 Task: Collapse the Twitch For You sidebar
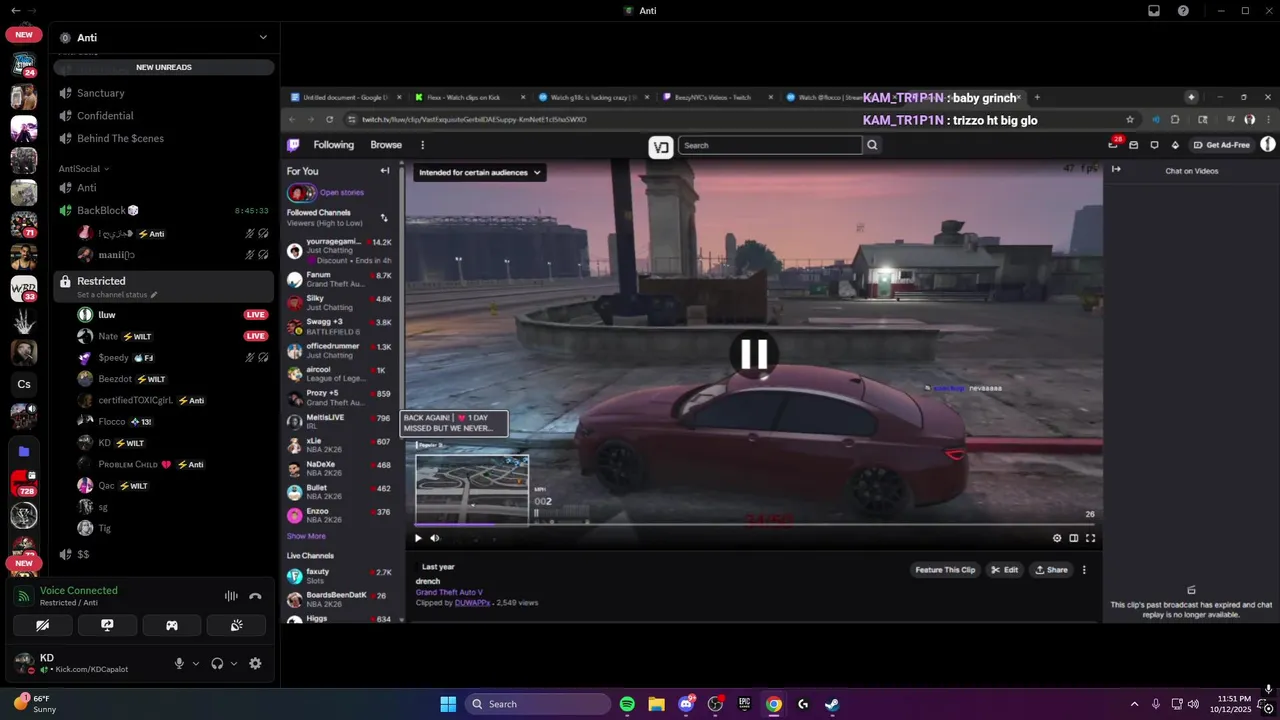pos(385,171)
